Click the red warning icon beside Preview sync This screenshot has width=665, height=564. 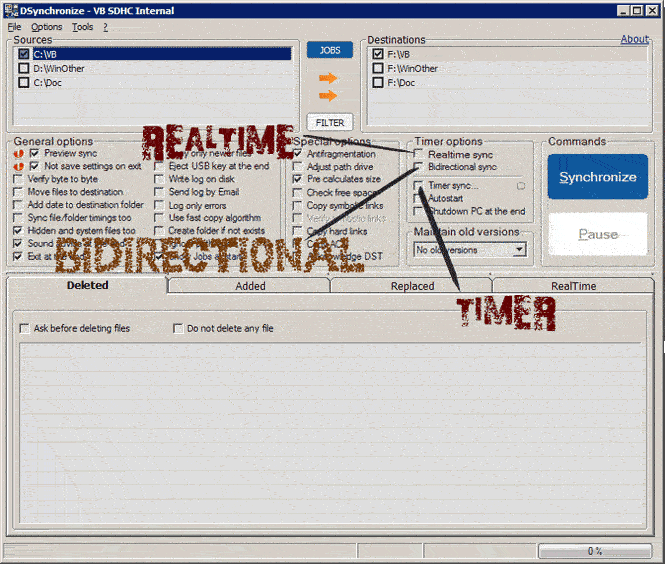point(19,154)
